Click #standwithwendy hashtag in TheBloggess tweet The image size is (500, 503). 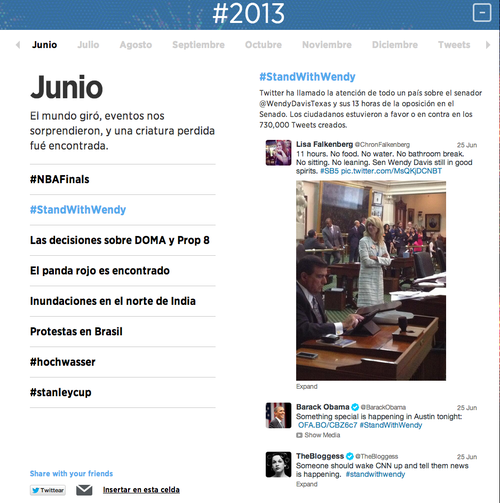375,474
